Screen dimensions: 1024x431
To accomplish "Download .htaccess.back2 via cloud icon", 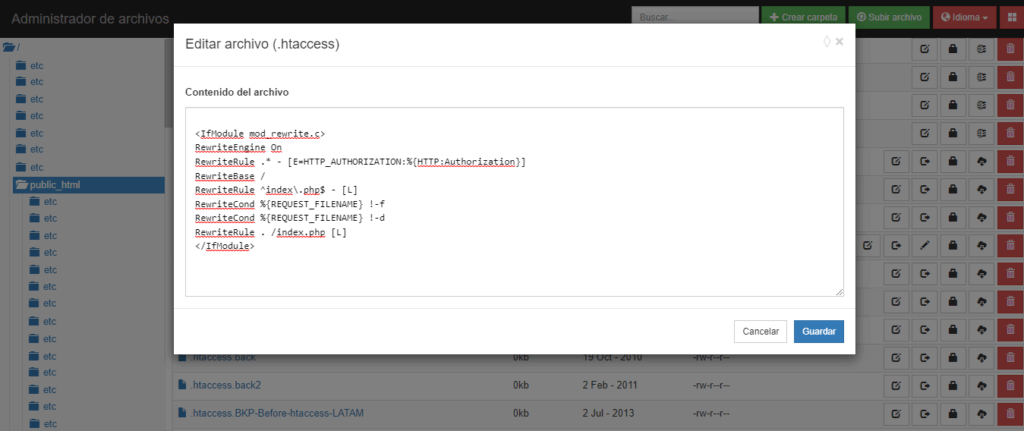I will tap(980, 385).
